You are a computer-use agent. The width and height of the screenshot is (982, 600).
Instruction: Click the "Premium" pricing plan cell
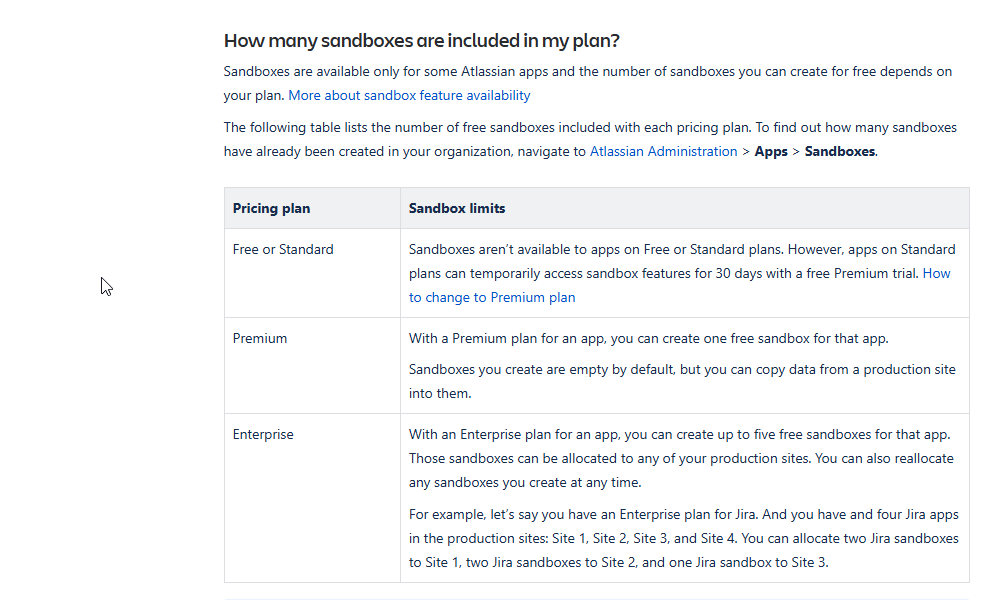[x=260, y=339]
